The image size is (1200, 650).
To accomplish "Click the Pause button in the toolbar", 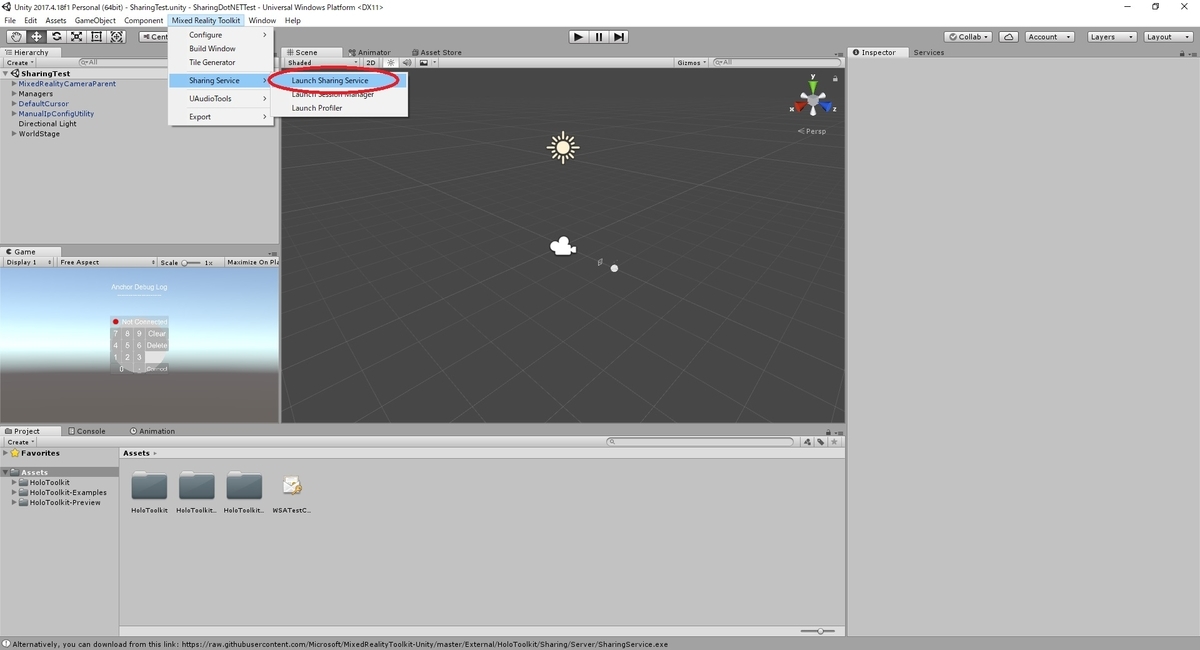I will point(599,37).
